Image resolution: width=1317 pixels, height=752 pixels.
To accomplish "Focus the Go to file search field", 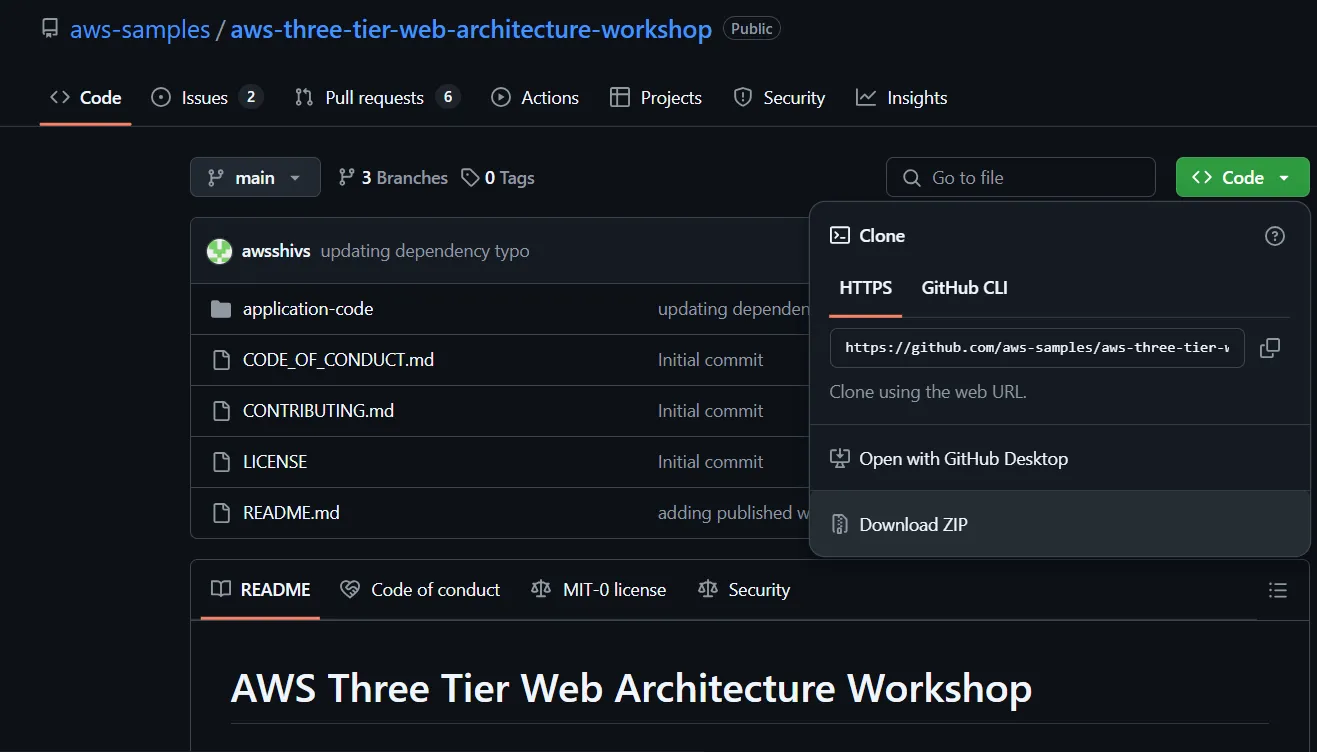I will (1021, 177).
